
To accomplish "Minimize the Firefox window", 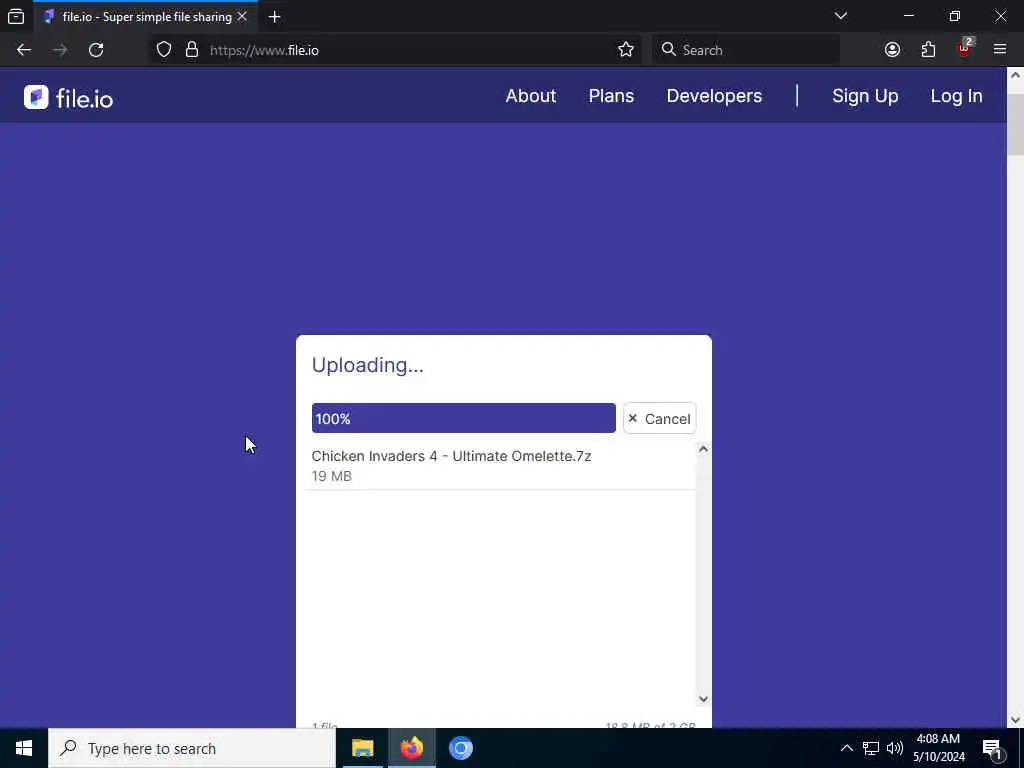I will pos(908,16).
